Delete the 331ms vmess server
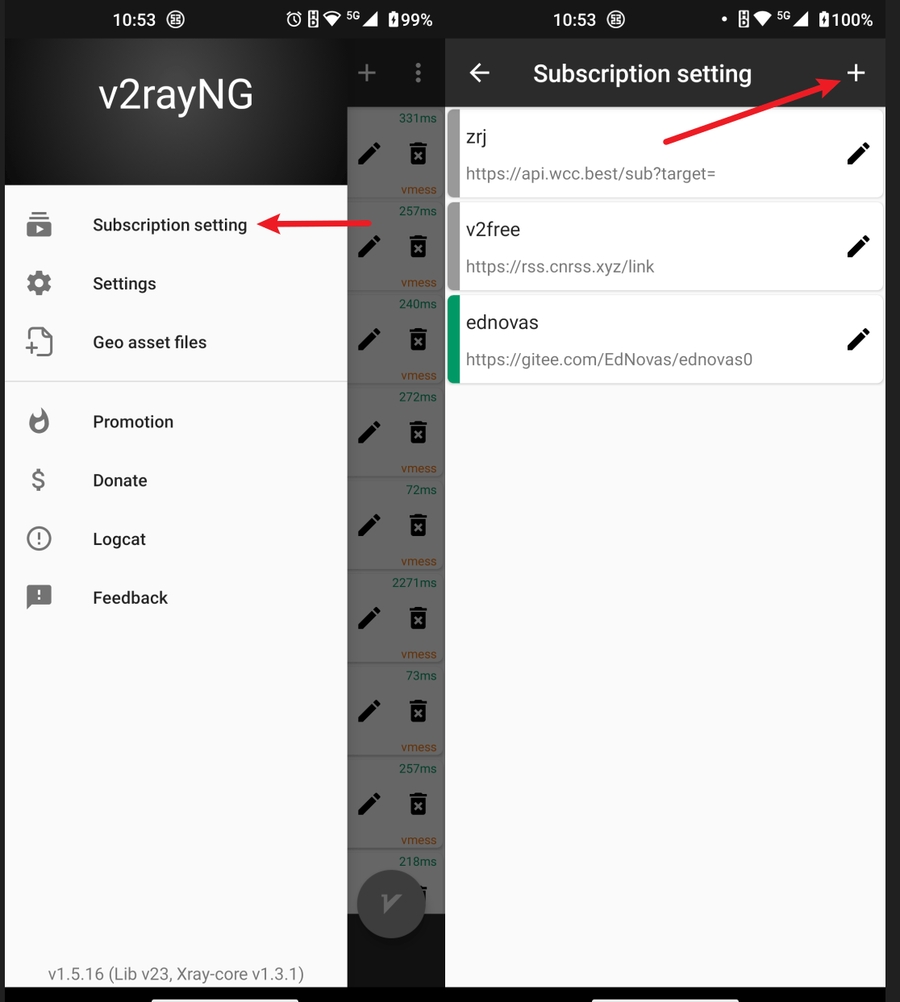Viewport: 900px width, 1002px height. point(418,153)
